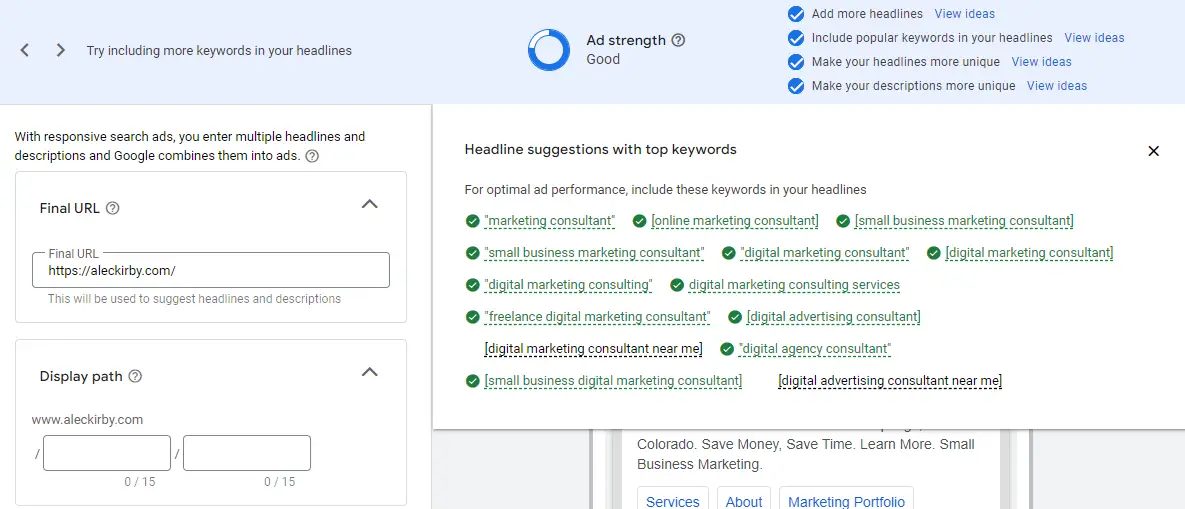Click the Final URL input field
Image resolution: width=1185 pixels, height=509 pixels.
pos(211,270)
